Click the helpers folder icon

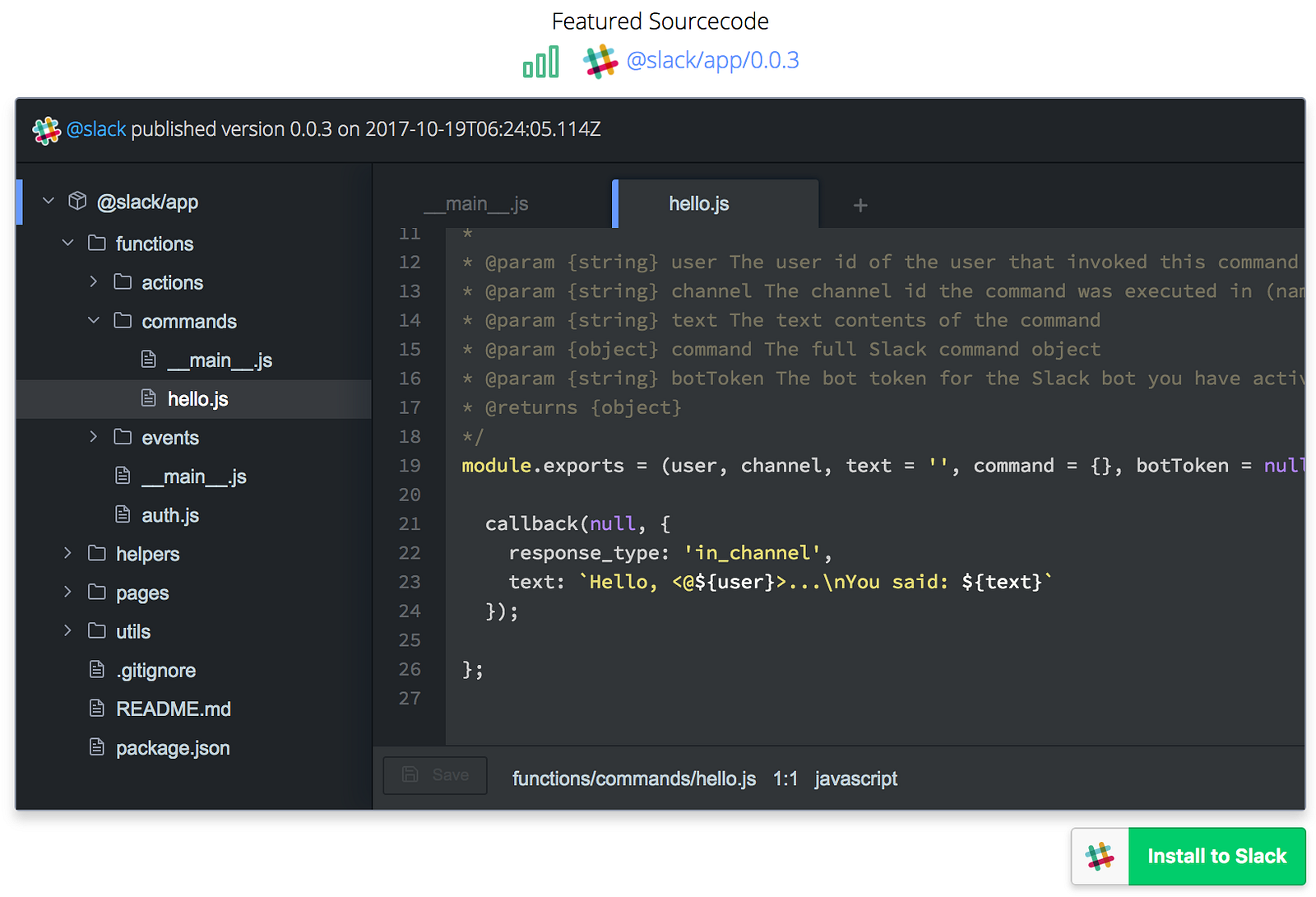click(x=97, y=553)
